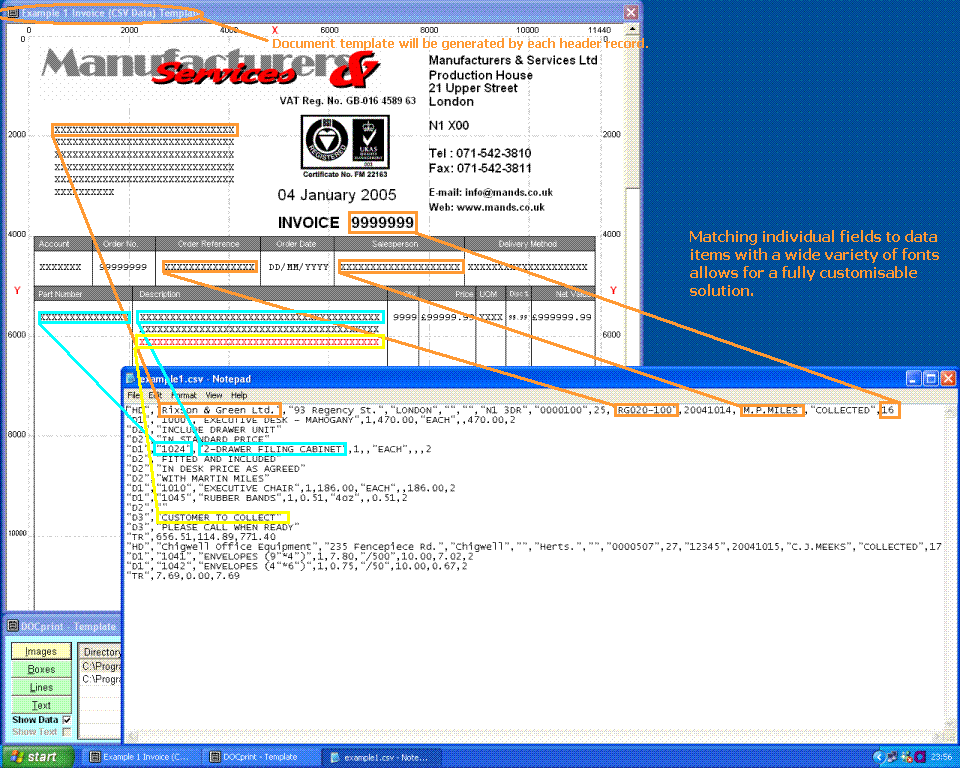
Task: Click the scroll up arrow of the template window
Action: [x=632, y=29]
